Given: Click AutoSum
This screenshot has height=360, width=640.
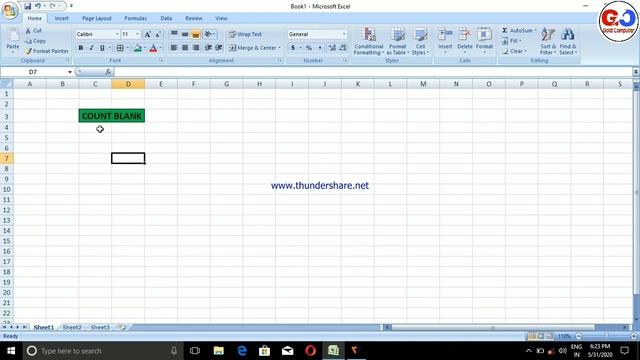Looking at the screenshot, I should coord(518,31).
